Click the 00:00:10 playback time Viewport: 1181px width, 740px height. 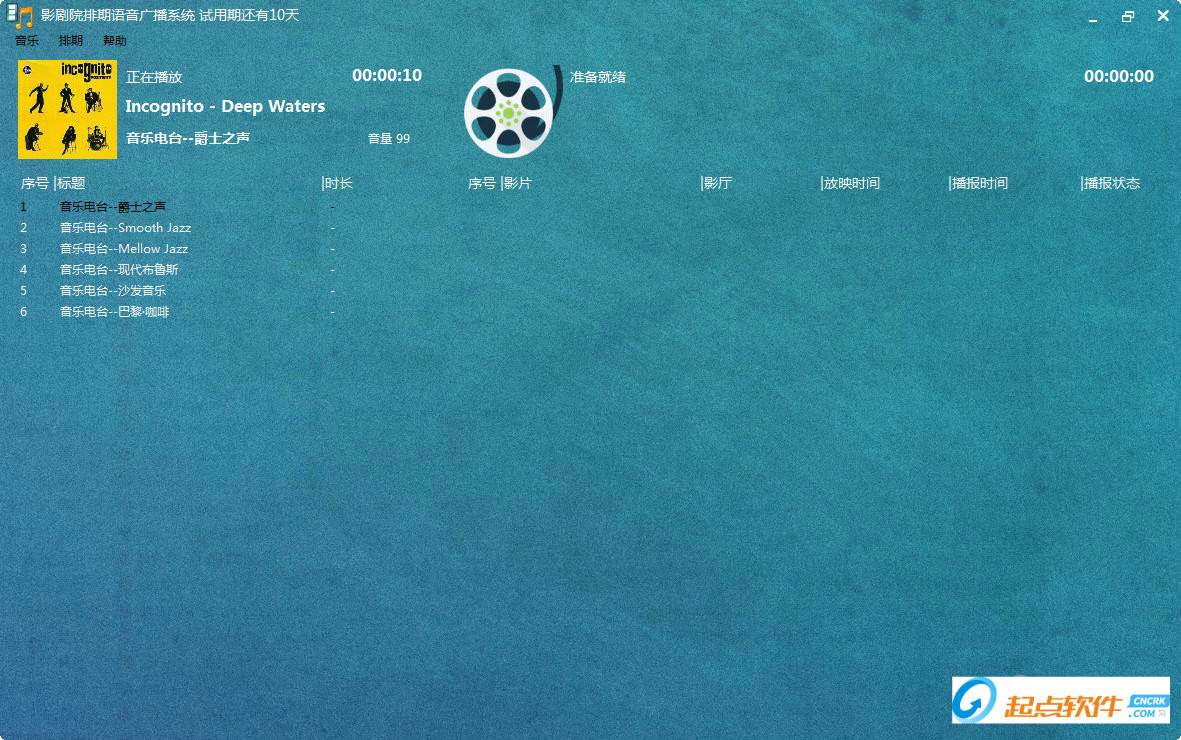coord(387,75)
